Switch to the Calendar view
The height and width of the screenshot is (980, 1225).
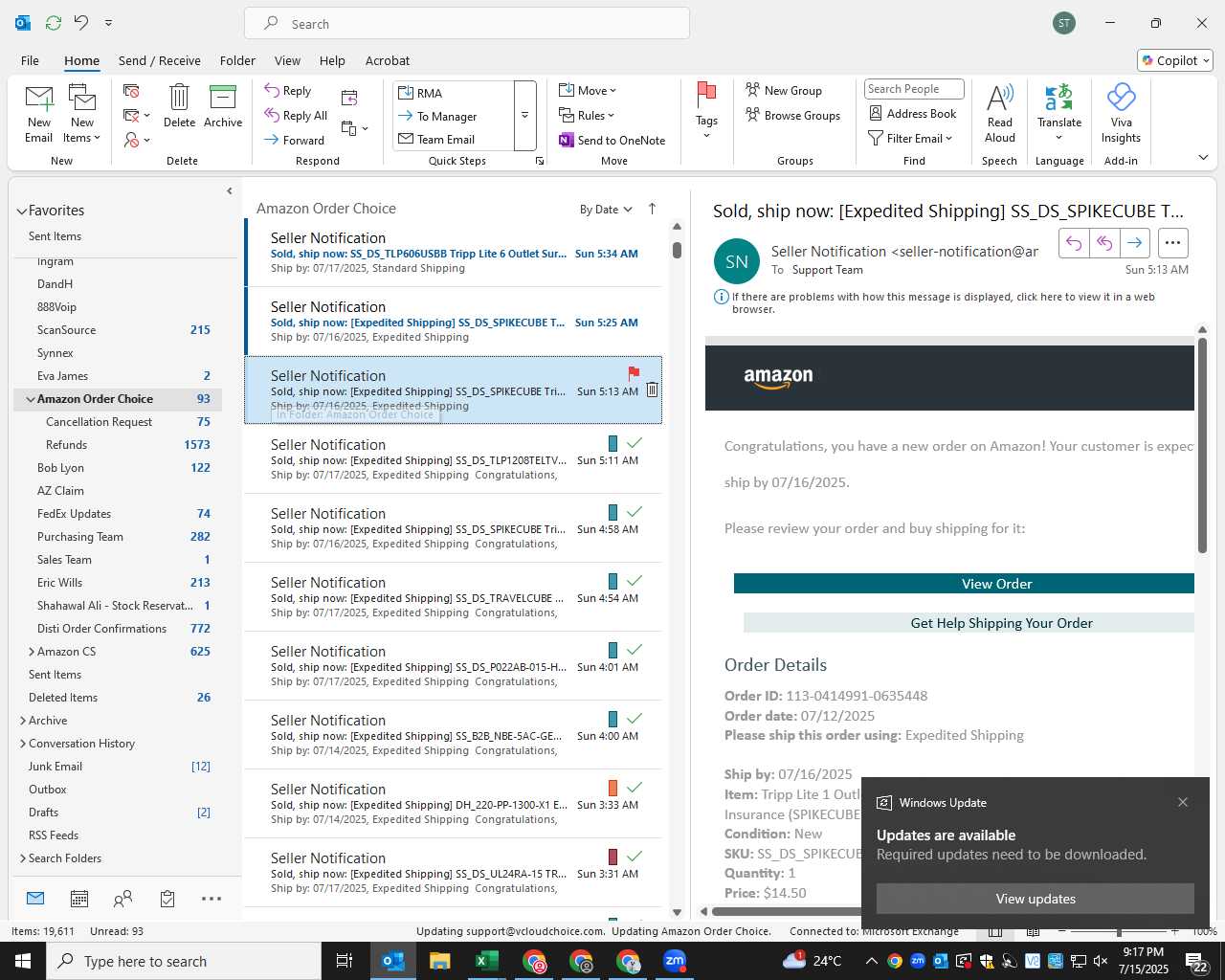[x=79, y=899]
